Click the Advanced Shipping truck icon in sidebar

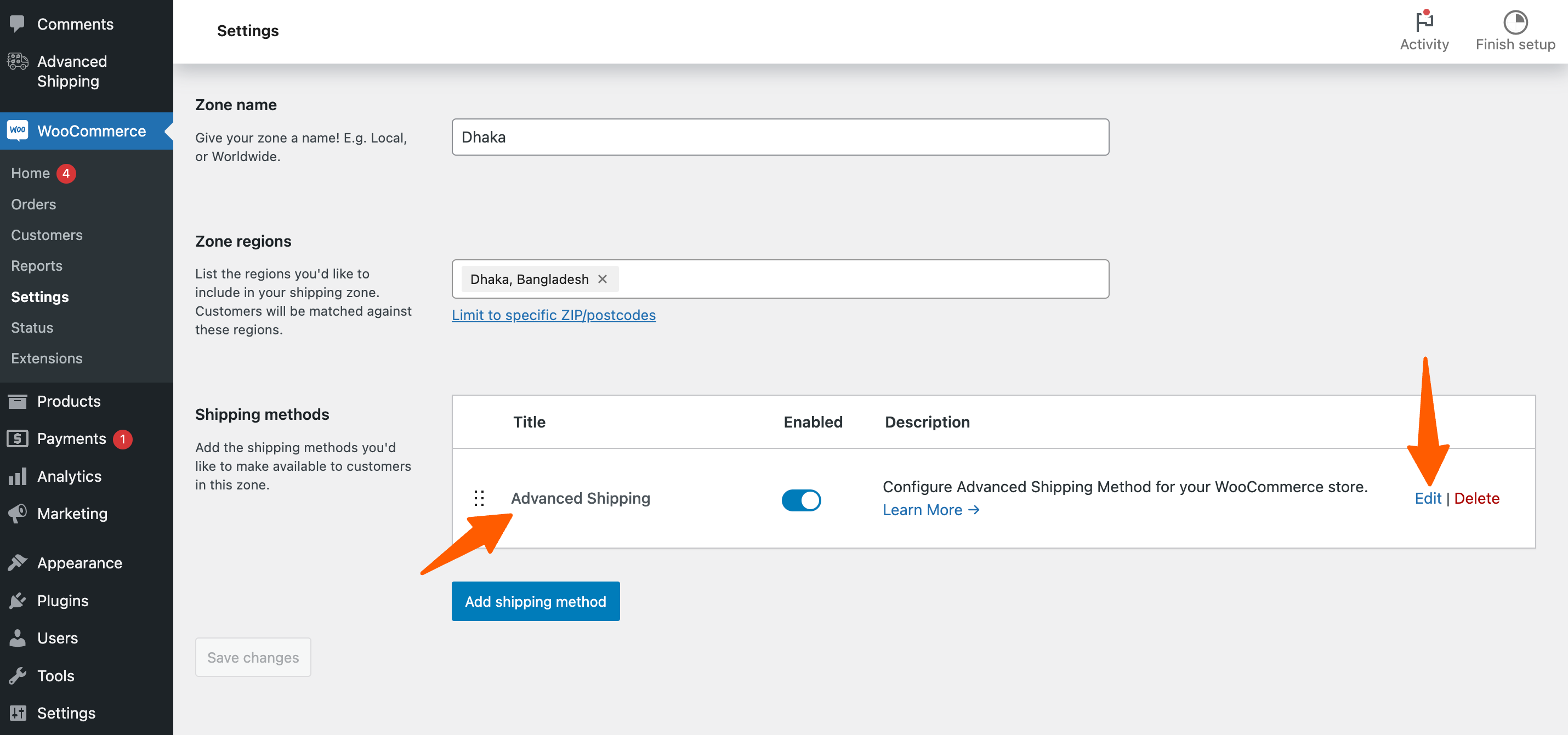pyautogui.click(x=17, y=61)
